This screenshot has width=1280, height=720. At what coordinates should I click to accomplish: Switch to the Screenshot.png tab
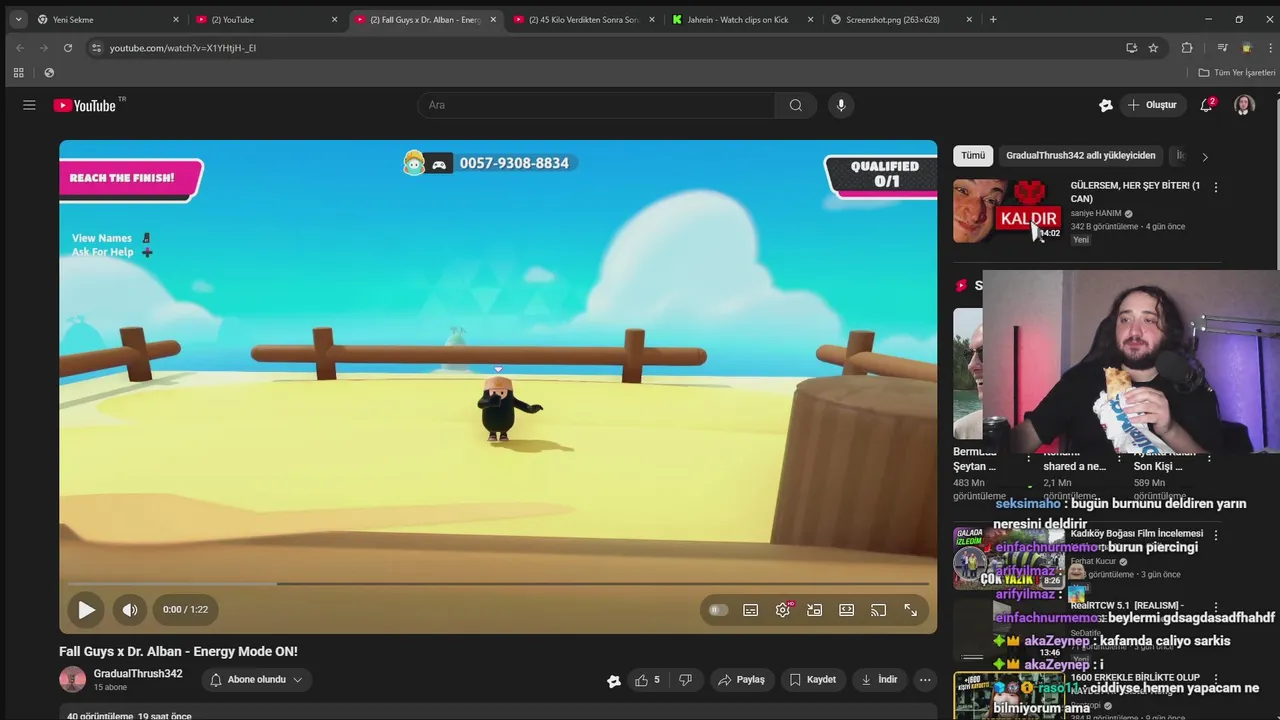901,19
